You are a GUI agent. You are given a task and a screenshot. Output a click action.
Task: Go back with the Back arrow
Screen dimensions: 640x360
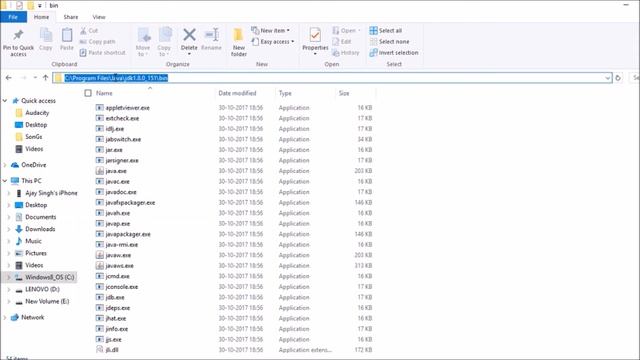pos(9,78)
